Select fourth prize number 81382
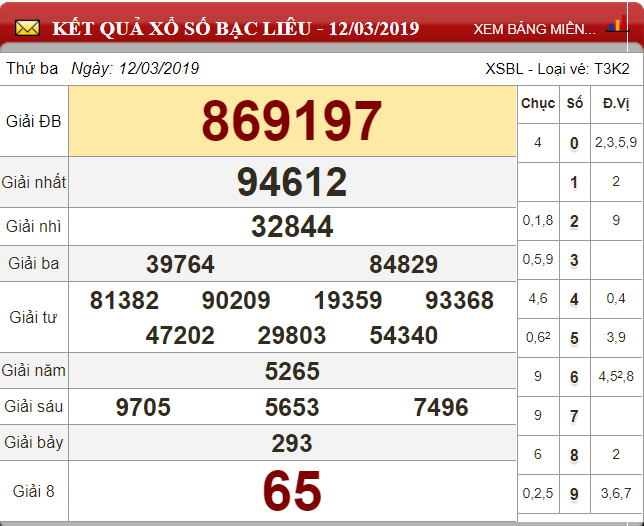Viewport: 644px width, 526px height. point(124,300)
